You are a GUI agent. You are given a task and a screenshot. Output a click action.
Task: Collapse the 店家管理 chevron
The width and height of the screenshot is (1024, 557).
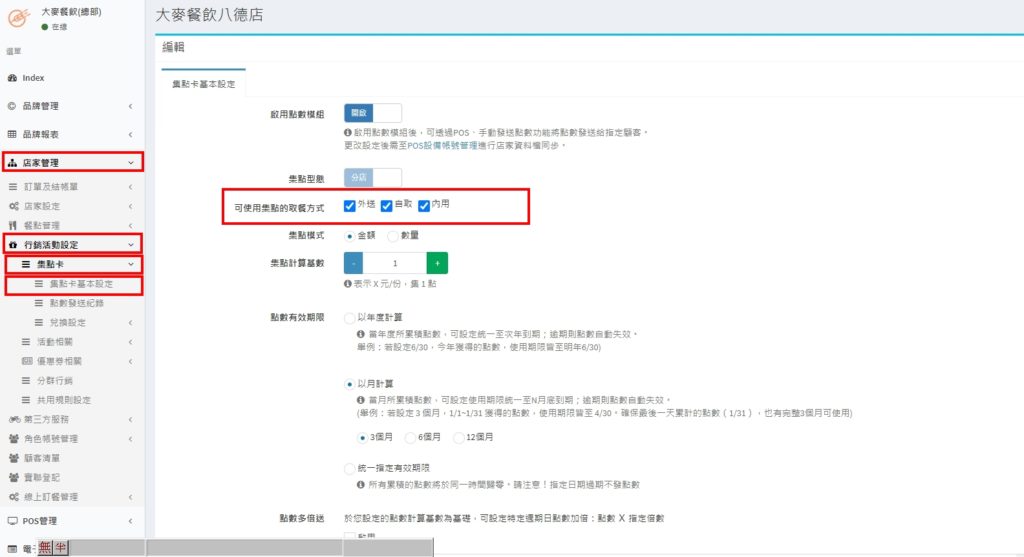coord(131,163)
